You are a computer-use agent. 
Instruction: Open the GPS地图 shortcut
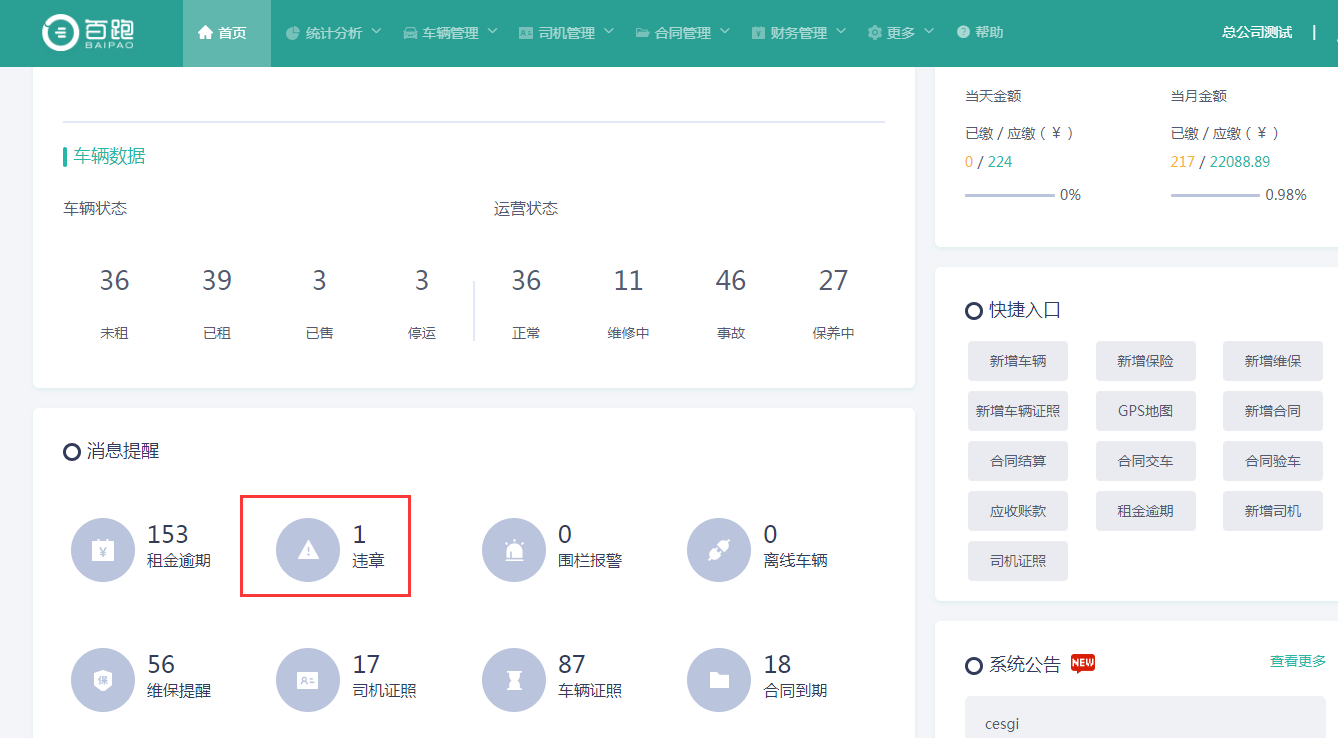1145,411
